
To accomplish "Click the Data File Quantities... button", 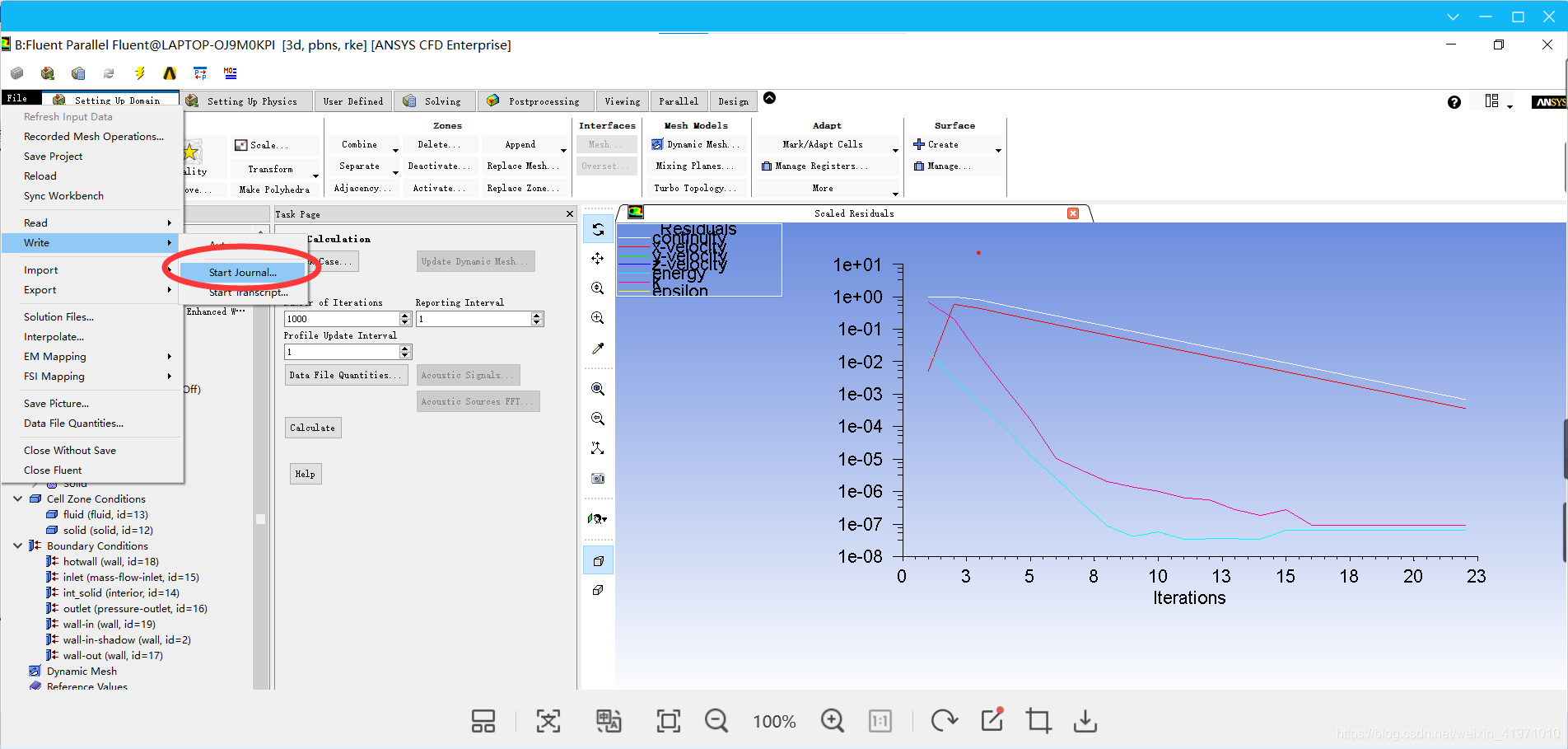I will click(346, 375).
